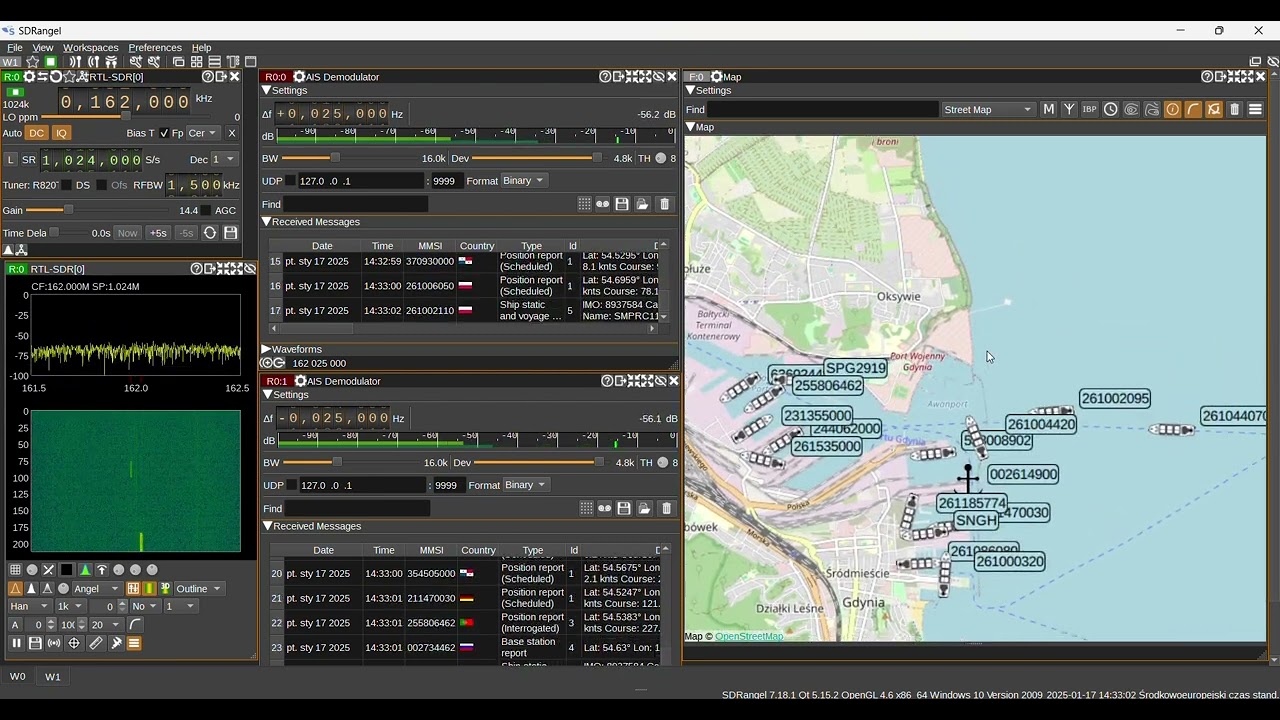
Task: Open the Outline style dropdown
Action: tap(199, 589)
